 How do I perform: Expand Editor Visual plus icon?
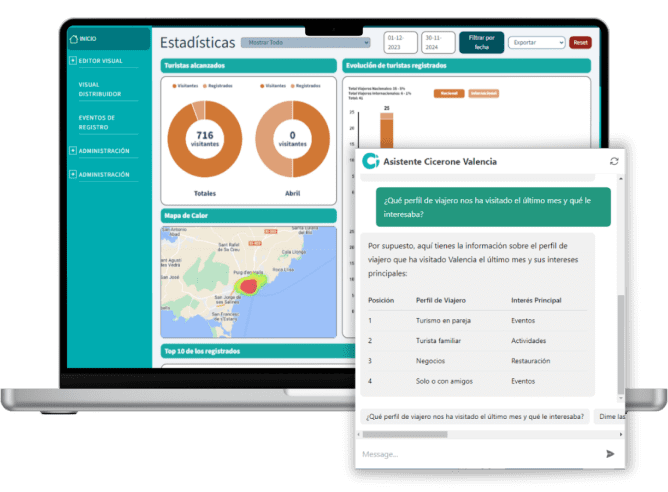73,61
